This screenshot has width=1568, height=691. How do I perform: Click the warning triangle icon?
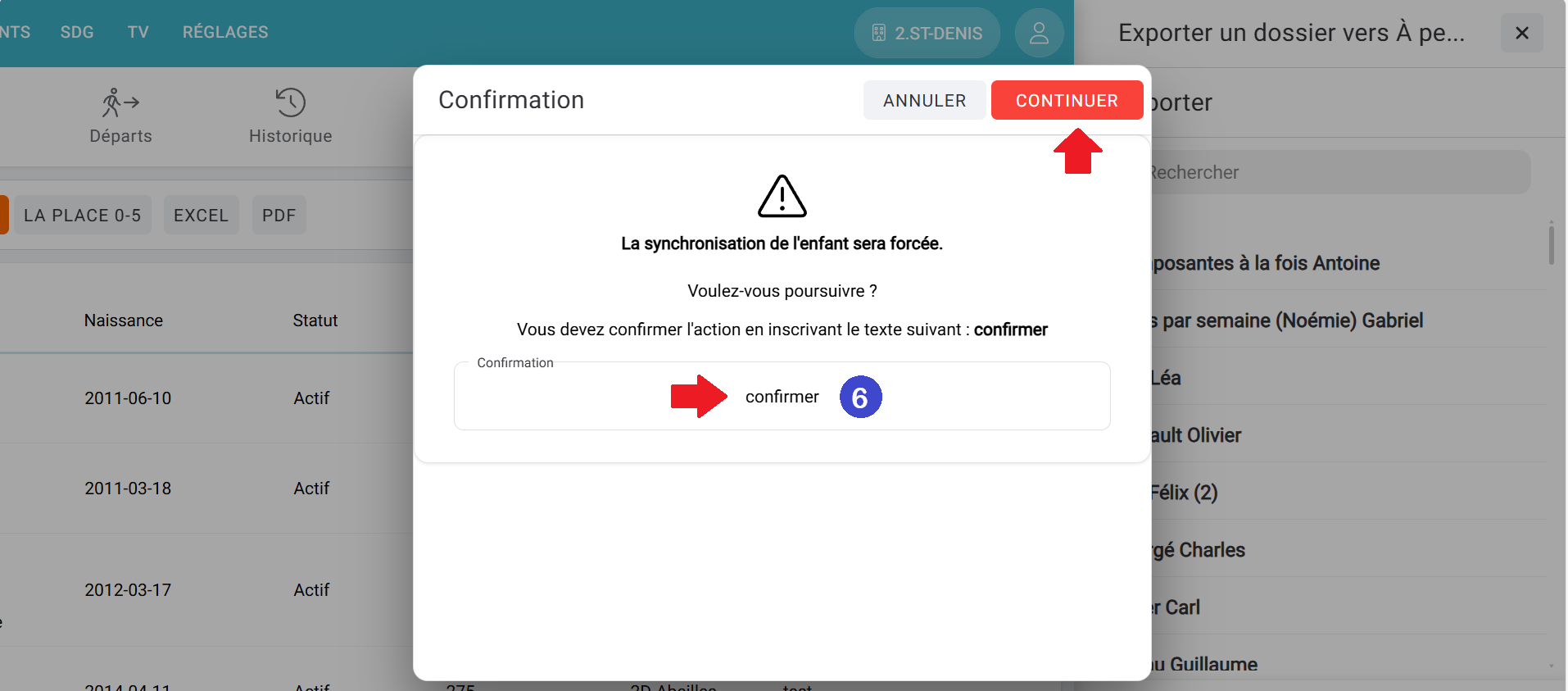[782, 197]
